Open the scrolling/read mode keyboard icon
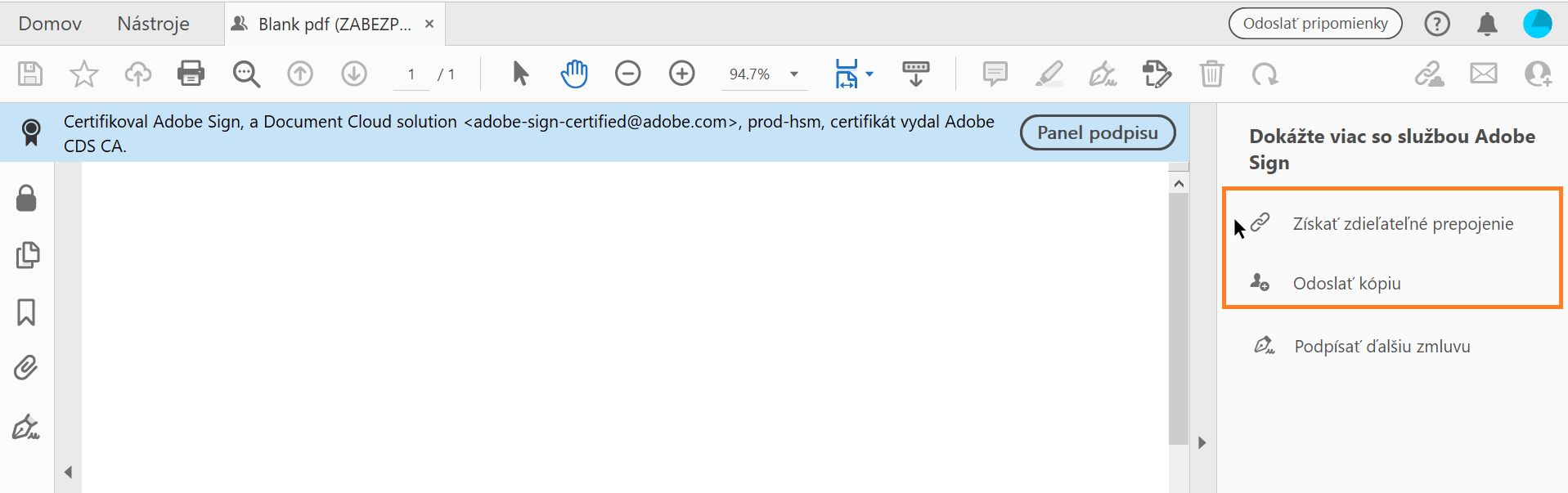Viewport: 1568px width, 493px height. pyautogui.click(x=916, y=74)
